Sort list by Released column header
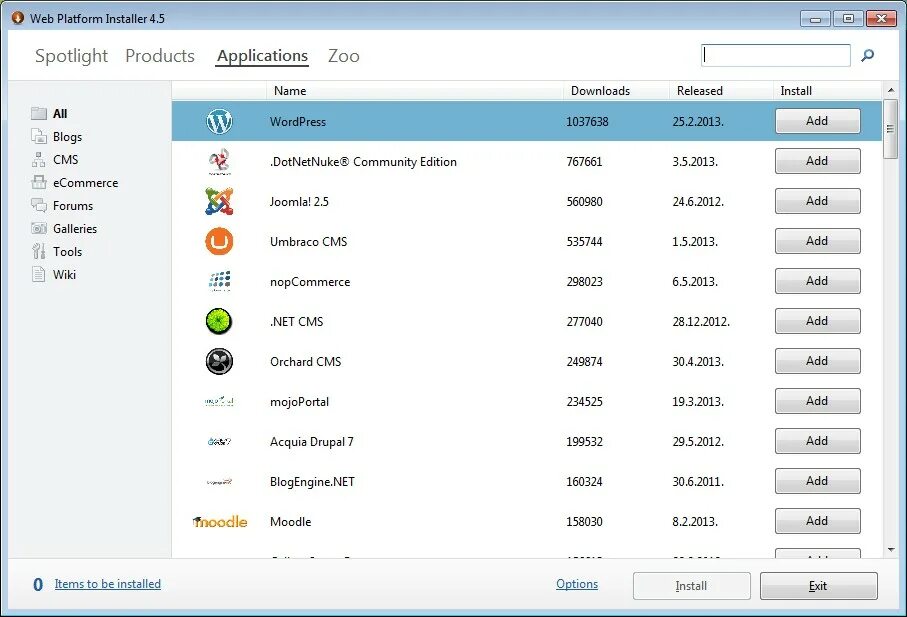Screen dimensions: 907x617 click(721, 91)
